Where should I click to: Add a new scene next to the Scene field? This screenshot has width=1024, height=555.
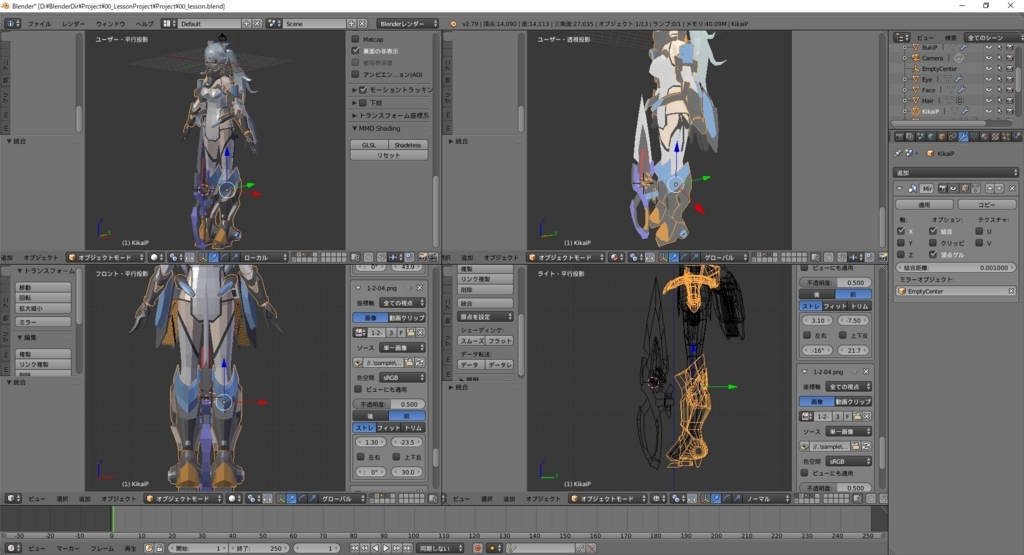pyautogui.click(x=351, y=24)
